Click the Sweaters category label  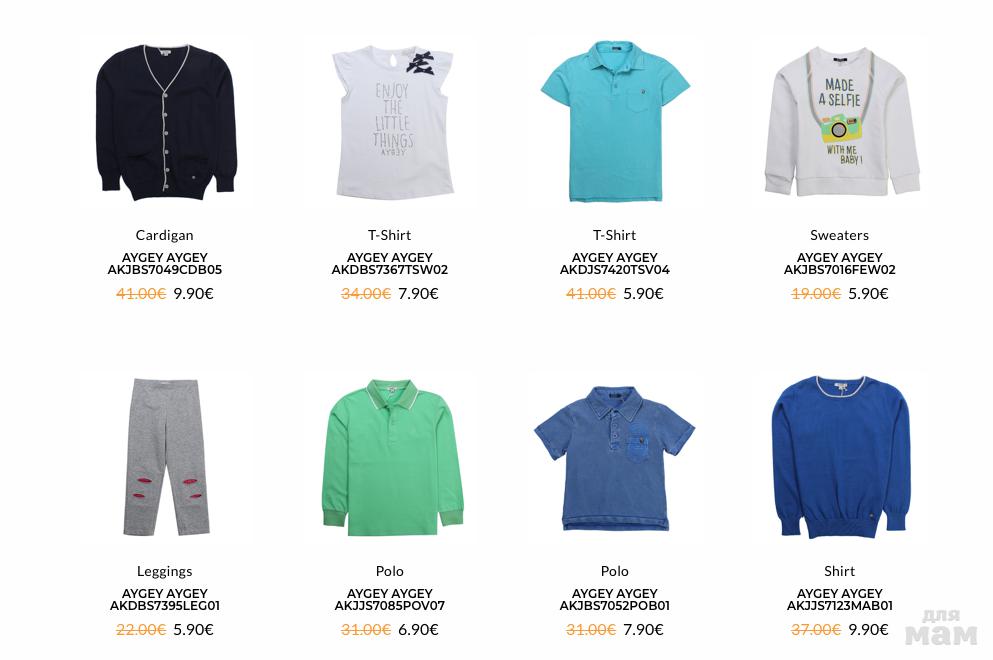coord(839,235)
